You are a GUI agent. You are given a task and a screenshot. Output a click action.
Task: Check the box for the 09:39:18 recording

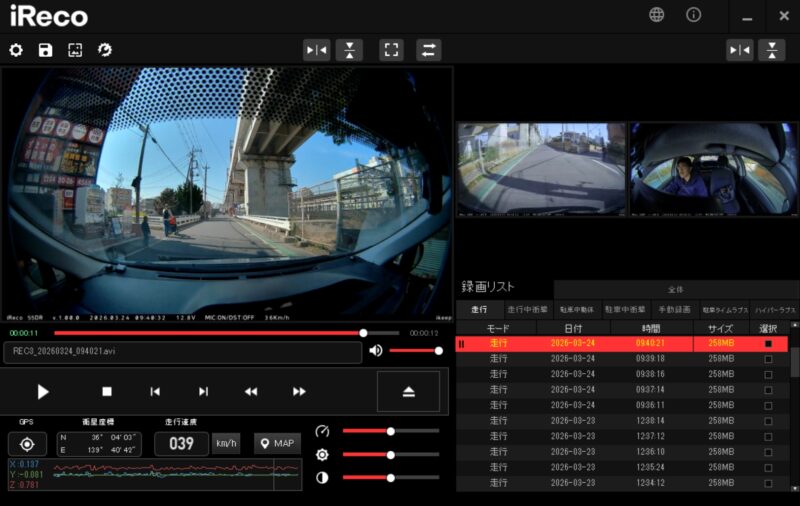pos(768,359)
